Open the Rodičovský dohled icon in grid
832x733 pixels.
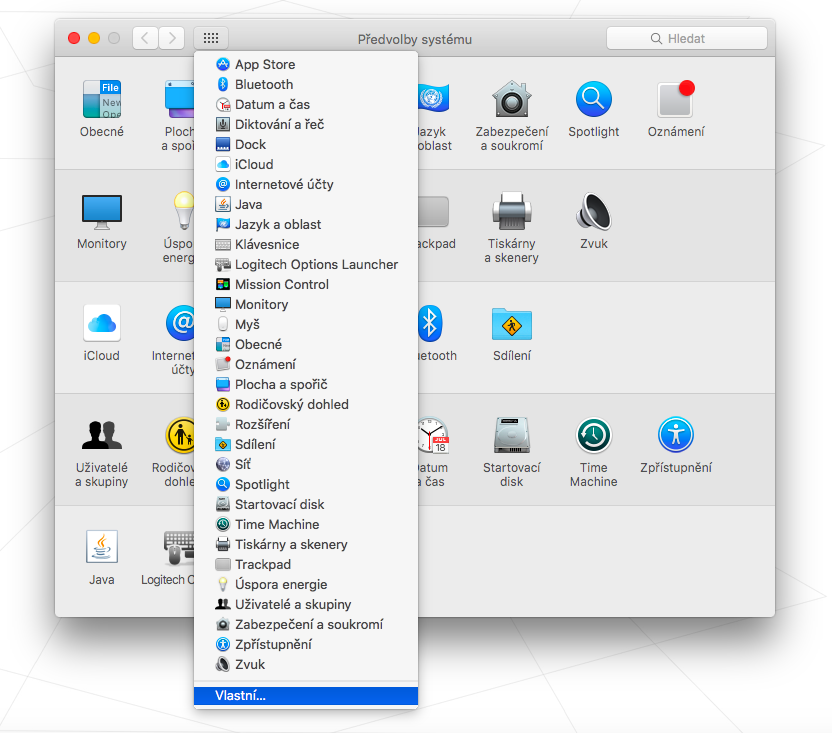click(x=180, y=435)
